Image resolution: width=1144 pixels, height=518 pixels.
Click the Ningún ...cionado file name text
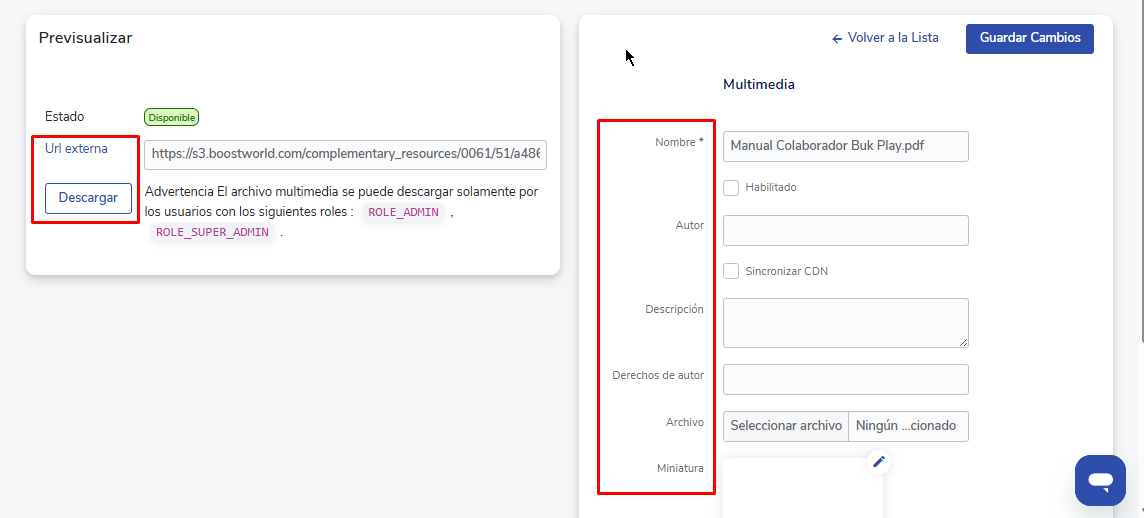[907, 426]
